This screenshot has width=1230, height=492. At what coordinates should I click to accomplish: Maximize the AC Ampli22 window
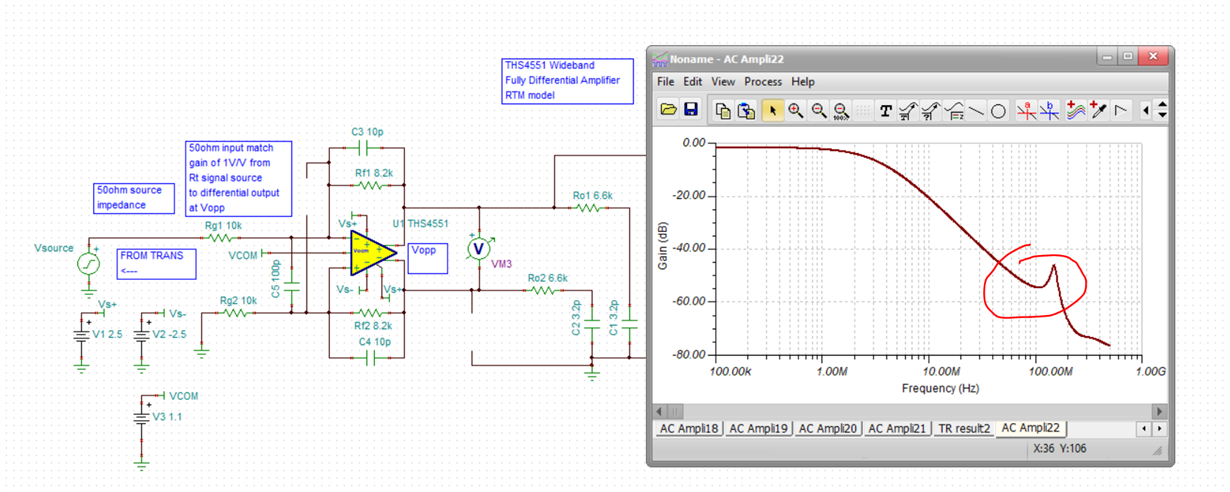(1127, 57)
